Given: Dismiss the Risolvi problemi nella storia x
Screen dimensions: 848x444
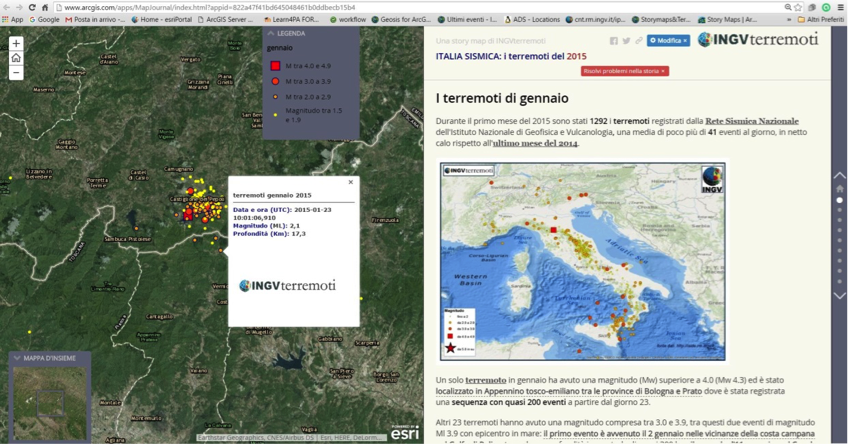Looking at the screenshot, I should pos(664,71).
